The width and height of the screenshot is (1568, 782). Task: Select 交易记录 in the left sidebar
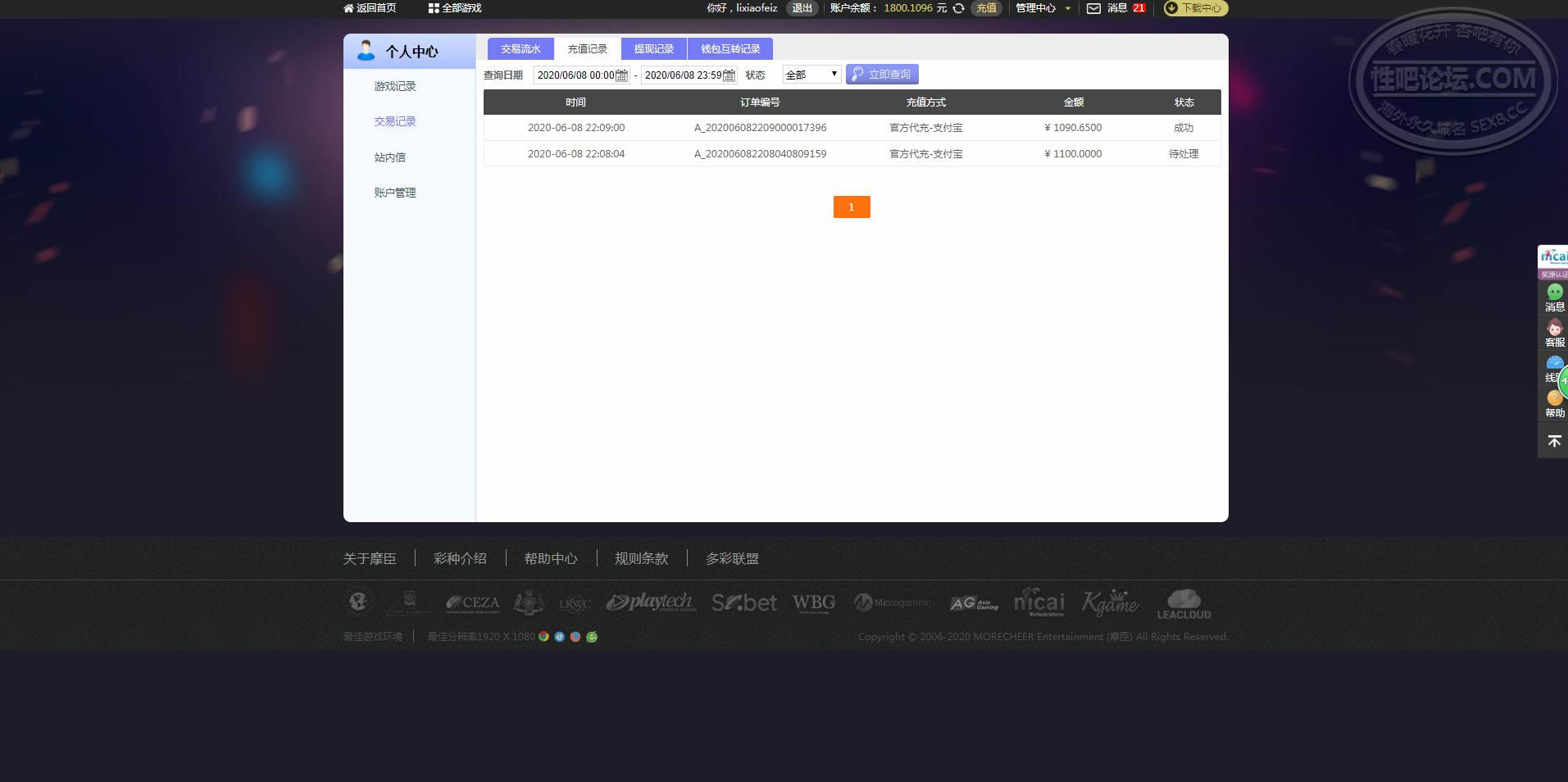point(395,121)
